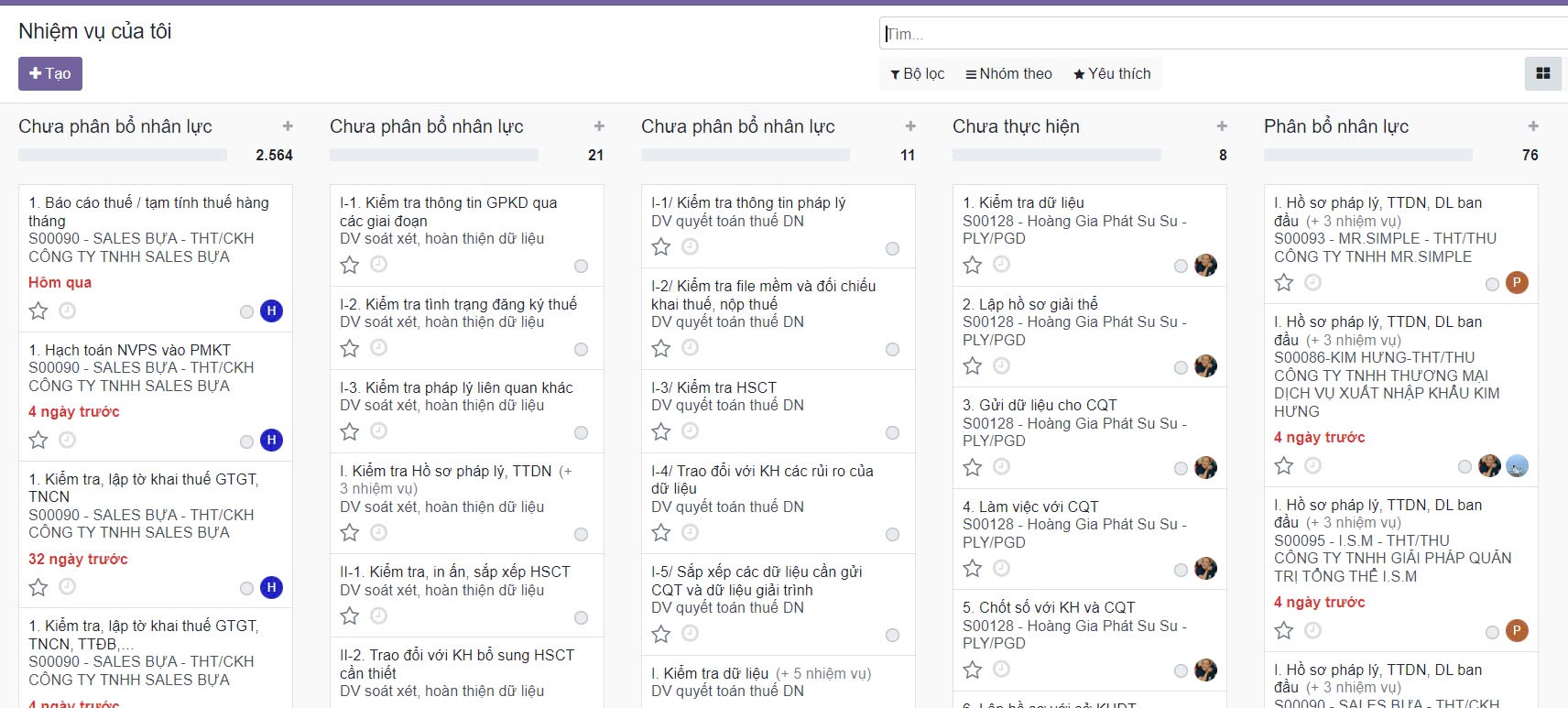Viewport: 1568px width, 708px height.
Task: Click the avatar on '1. Kiểm tra dữ liệu'
Action: [x=1205, y=266]
